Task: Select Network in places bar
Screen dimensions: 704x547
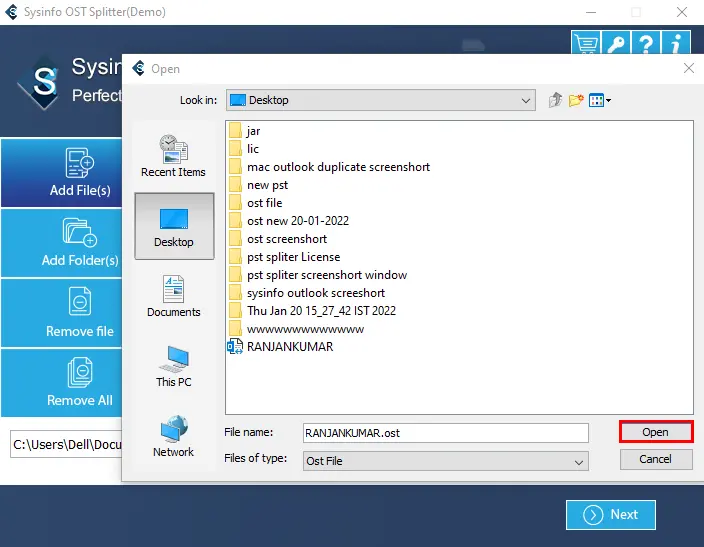Action: (173, 437)
